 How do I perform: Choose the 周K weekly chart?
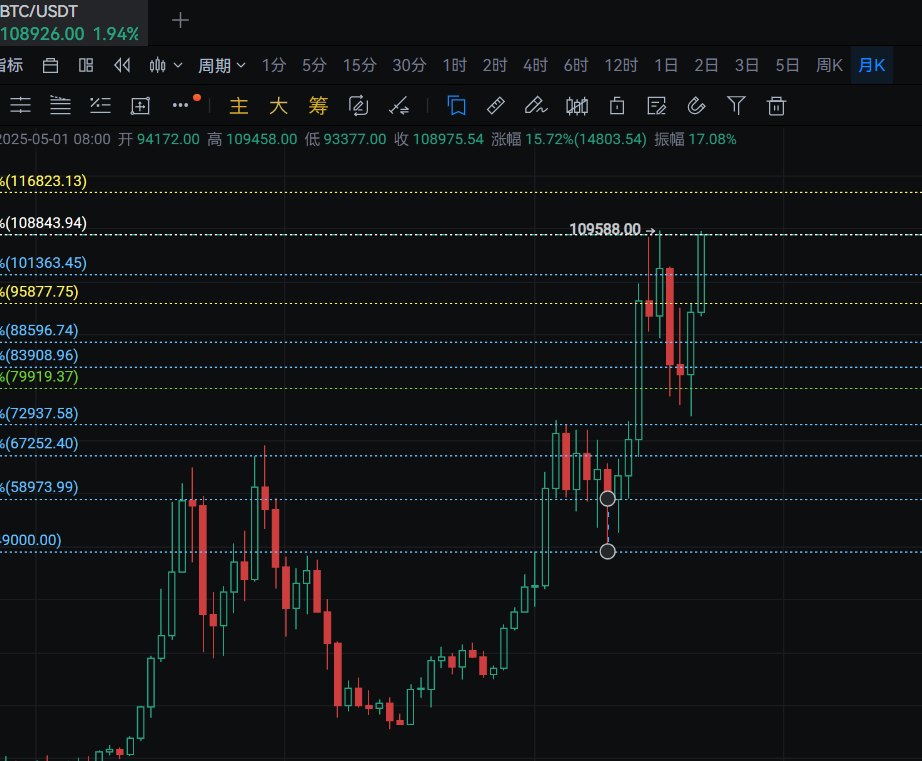pos(829,65)
